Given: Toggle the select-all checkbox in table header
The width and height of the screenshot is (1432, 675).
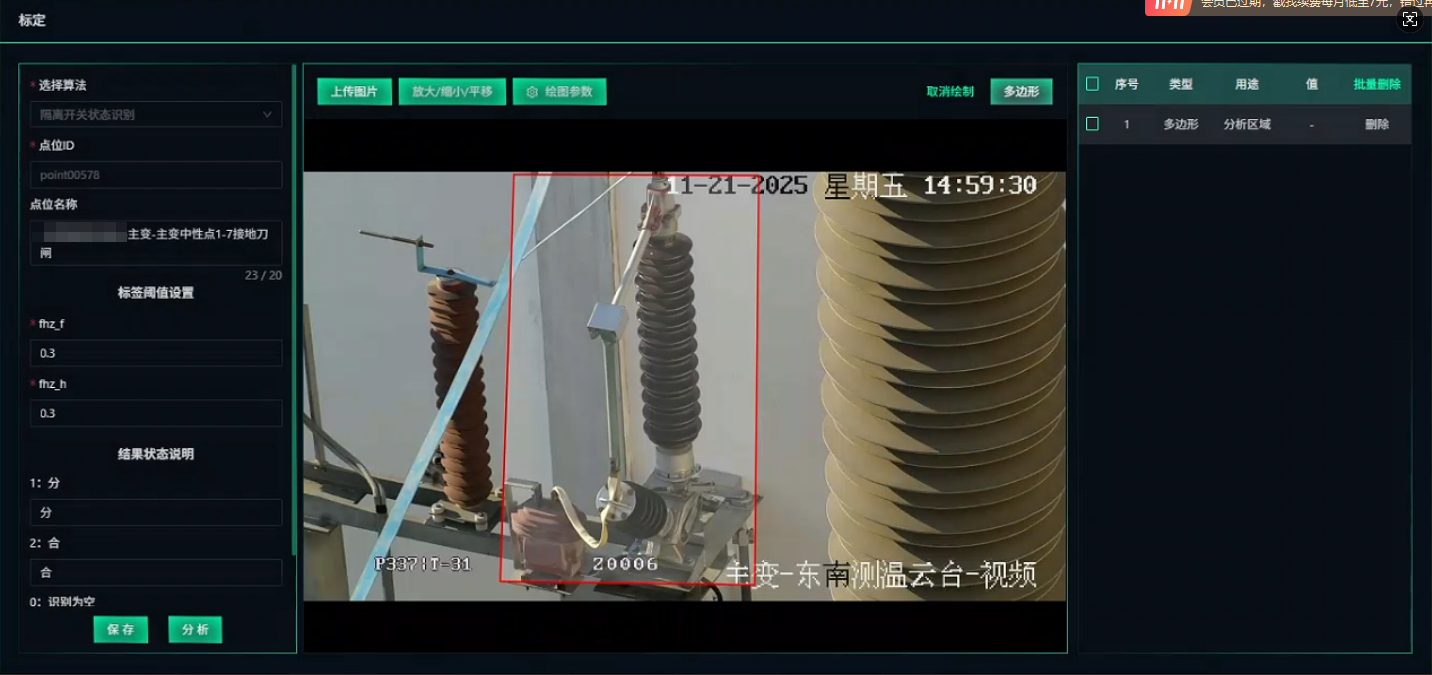Looking at the screenshot, I should tap(1092, 84).
